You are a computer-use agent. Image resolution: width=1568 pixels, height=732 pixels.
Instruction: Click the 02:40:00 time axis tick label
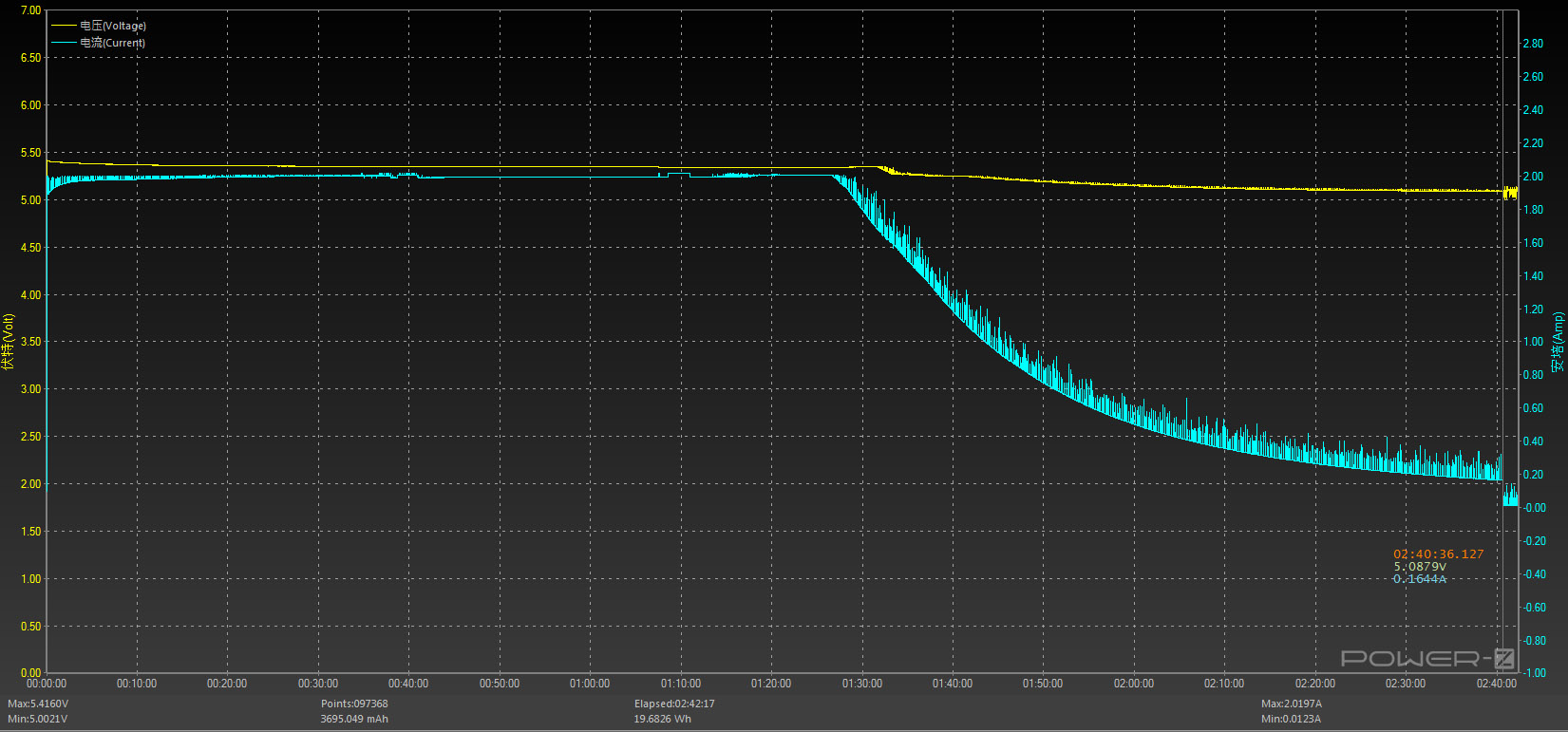[x=1496, y=684]
